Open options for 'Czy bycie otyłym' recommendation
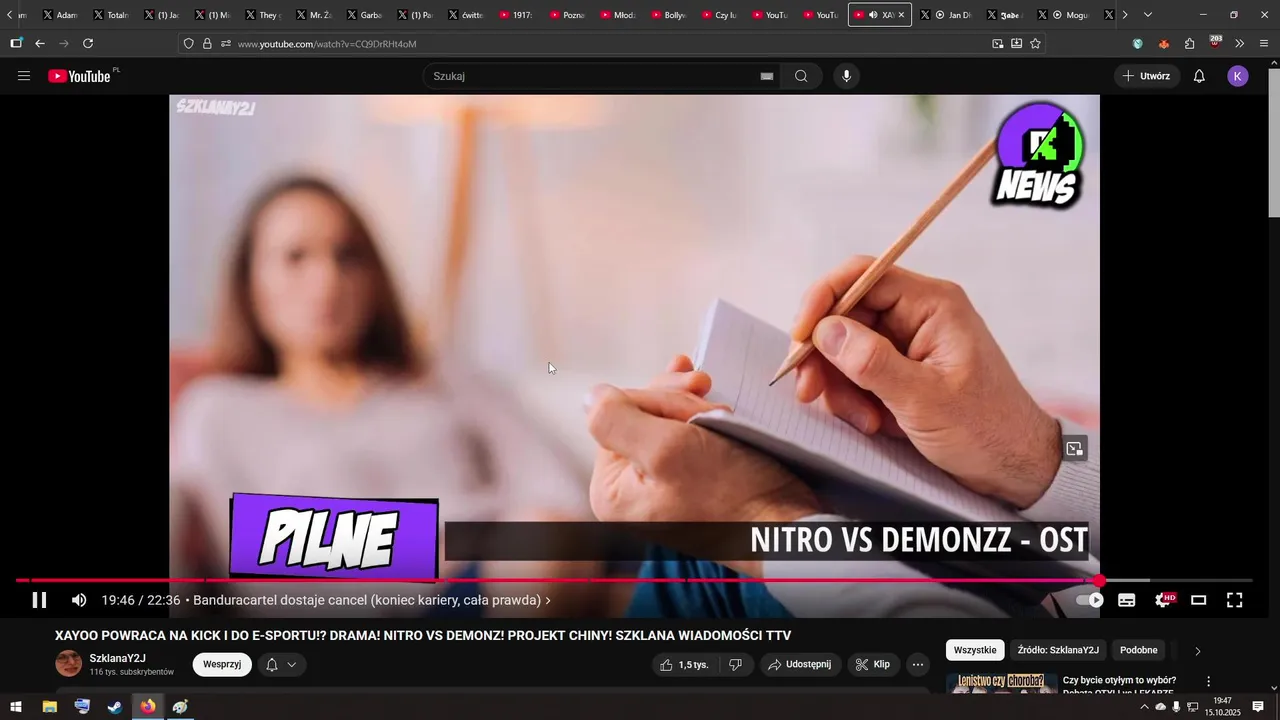The height and width of the screenshot is (720, 1280). pos(1208,681)
